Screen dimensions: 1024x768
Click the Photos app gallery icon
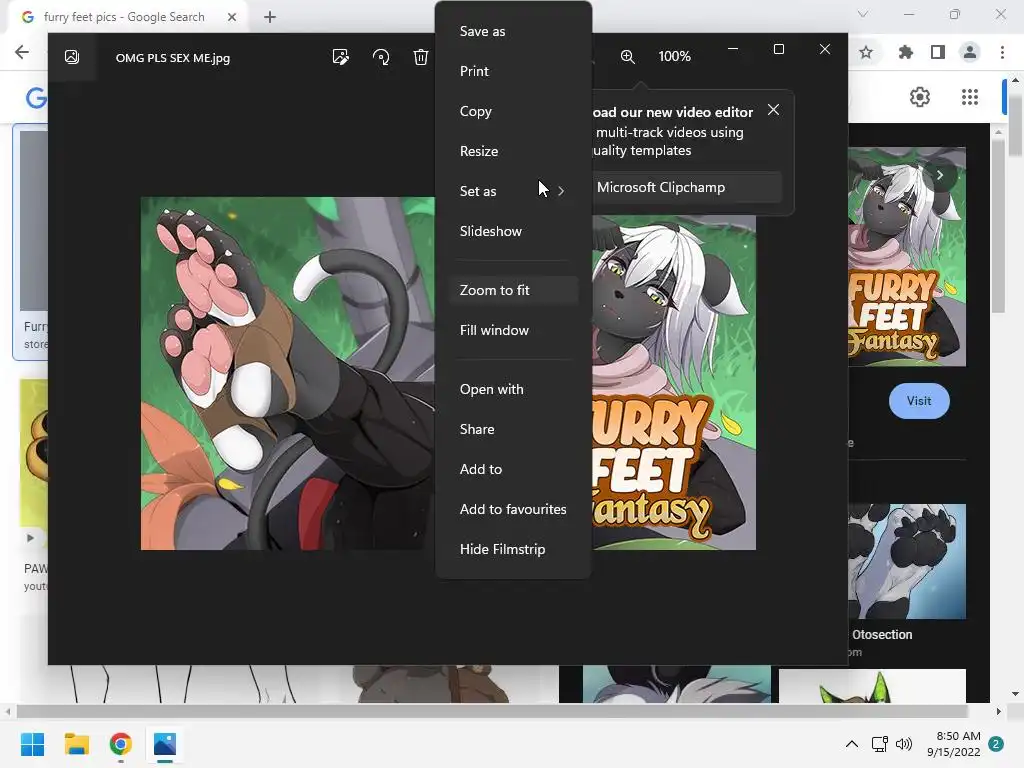coord(72,57)
